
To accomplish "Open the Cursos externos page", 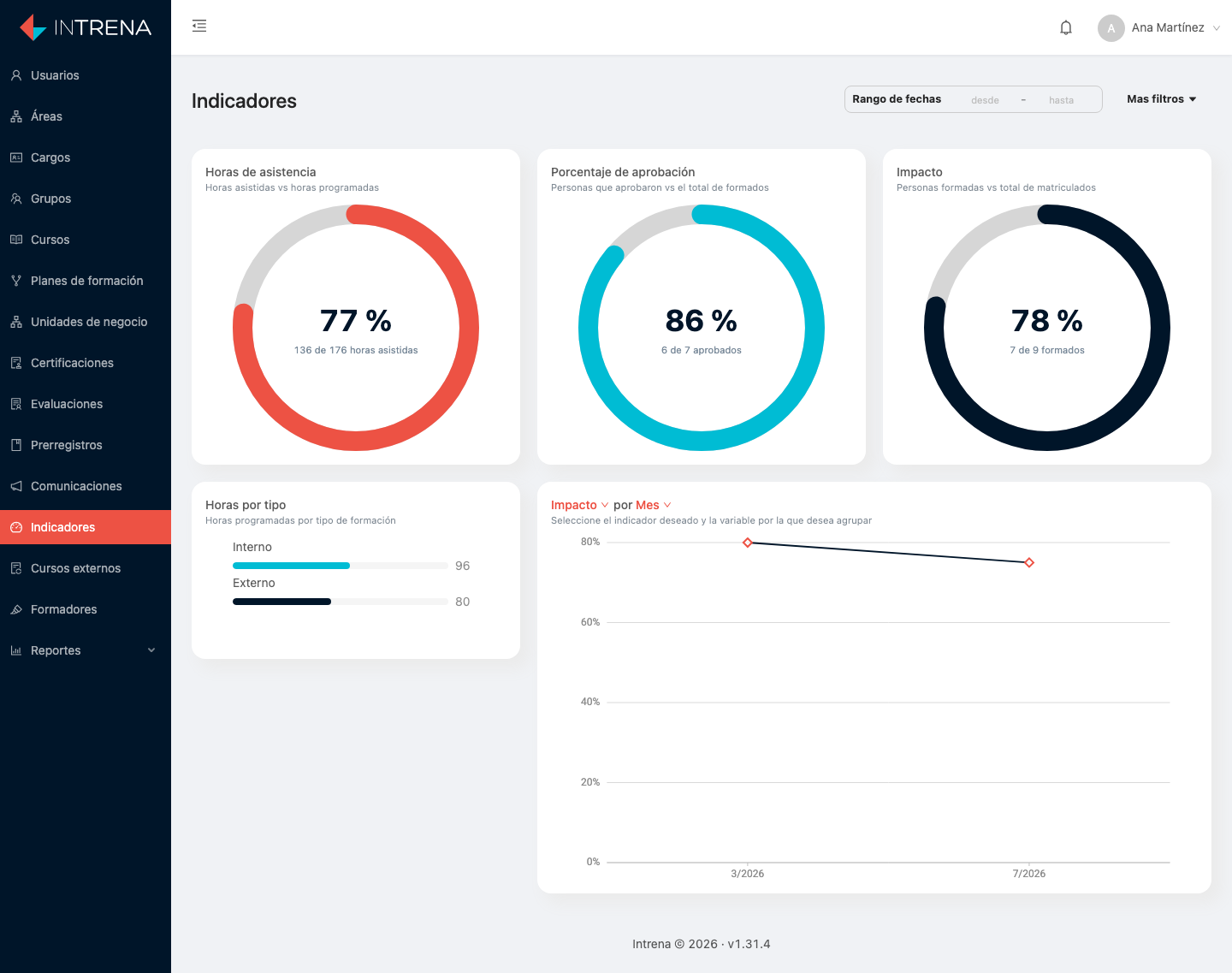I will coord(86,568).
